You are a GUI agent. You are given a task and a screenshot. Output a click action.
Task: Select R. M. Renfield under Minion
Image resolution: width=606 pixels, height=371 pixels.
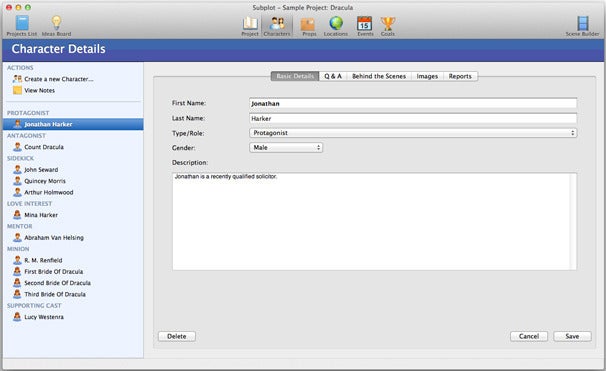click(43, 260)
